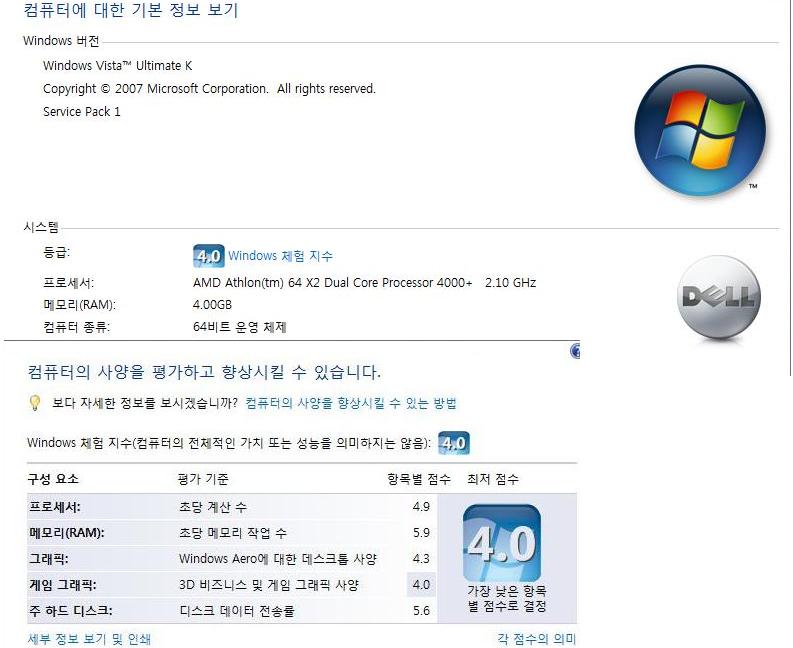Select the 주 하드 디스크 row
Image resolution: width=793 pixels, height=648 pixels.
coord(232,611)
